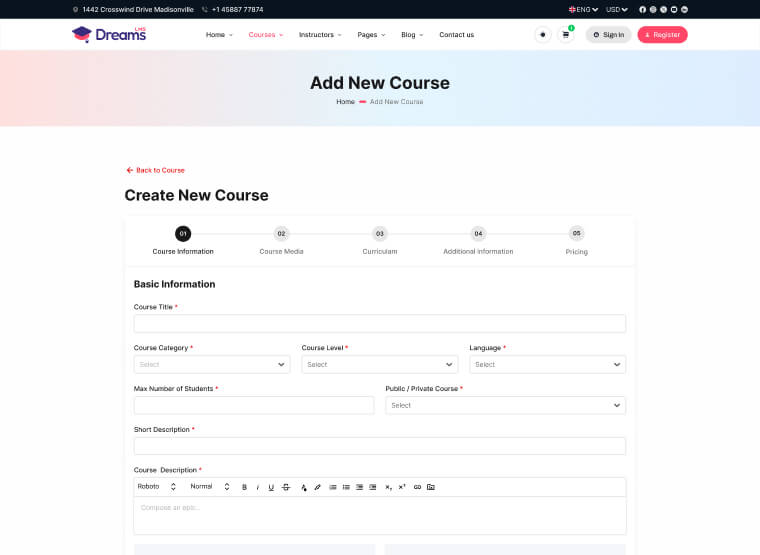
Task: Insert an ordered list in the editor
Action: pyautogui.click(x=333, y=487)
